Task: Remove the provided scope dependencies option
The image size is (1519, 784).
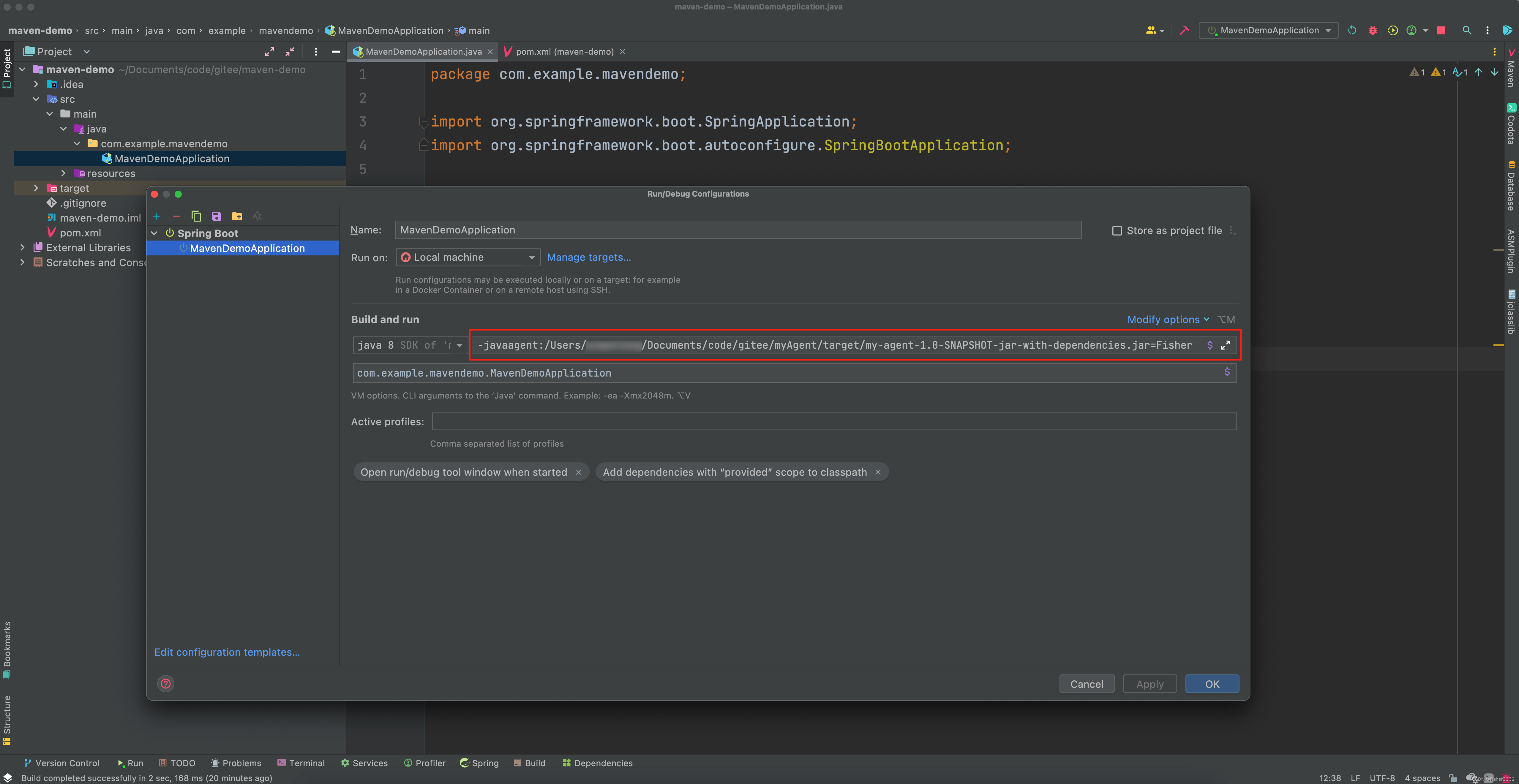Action: (x=877, y=472)
